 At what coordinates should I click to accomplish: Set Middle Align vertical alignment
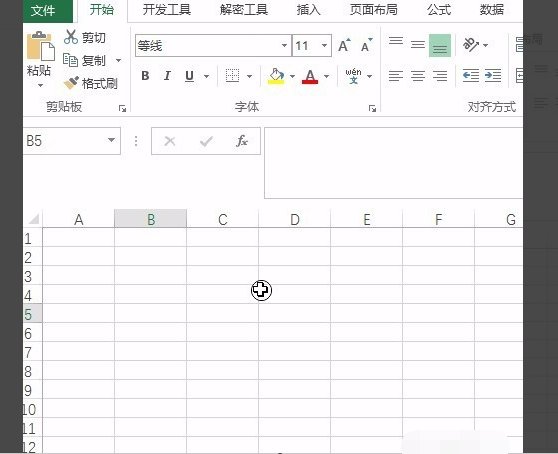(x=418, y=45)
